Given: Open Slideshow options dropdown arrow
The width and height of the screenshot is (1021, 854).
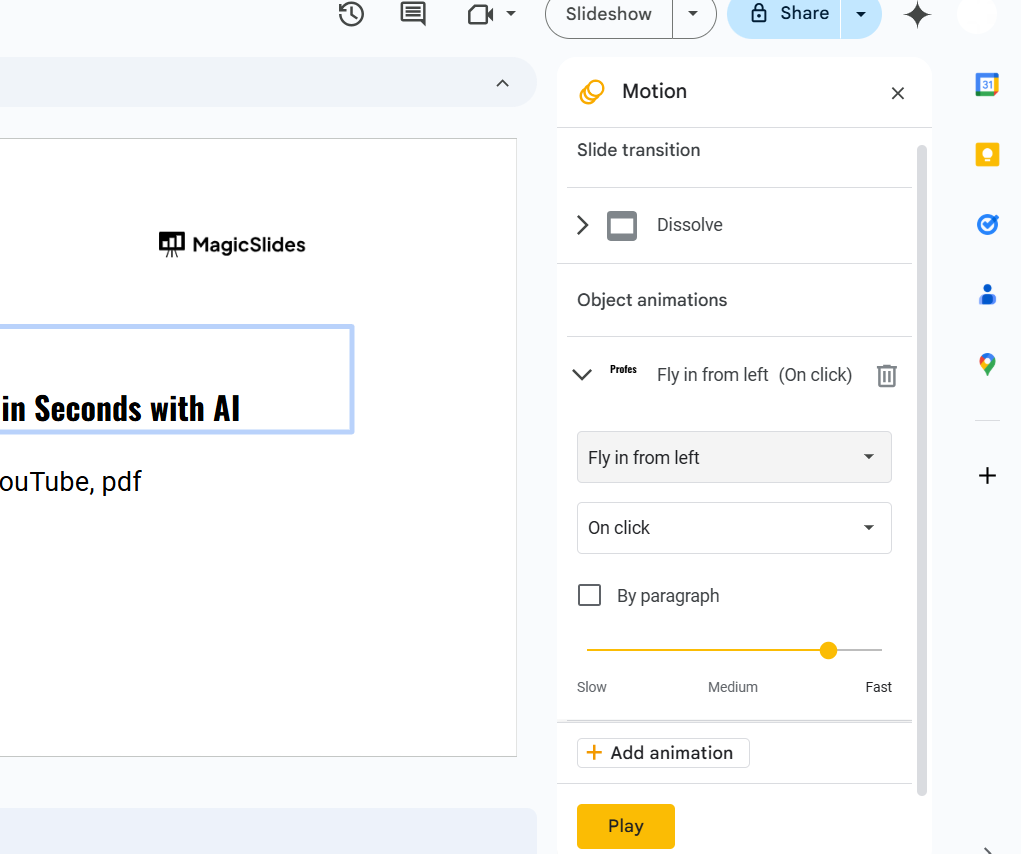Looking at the screenshot, I should pos(693,14).
